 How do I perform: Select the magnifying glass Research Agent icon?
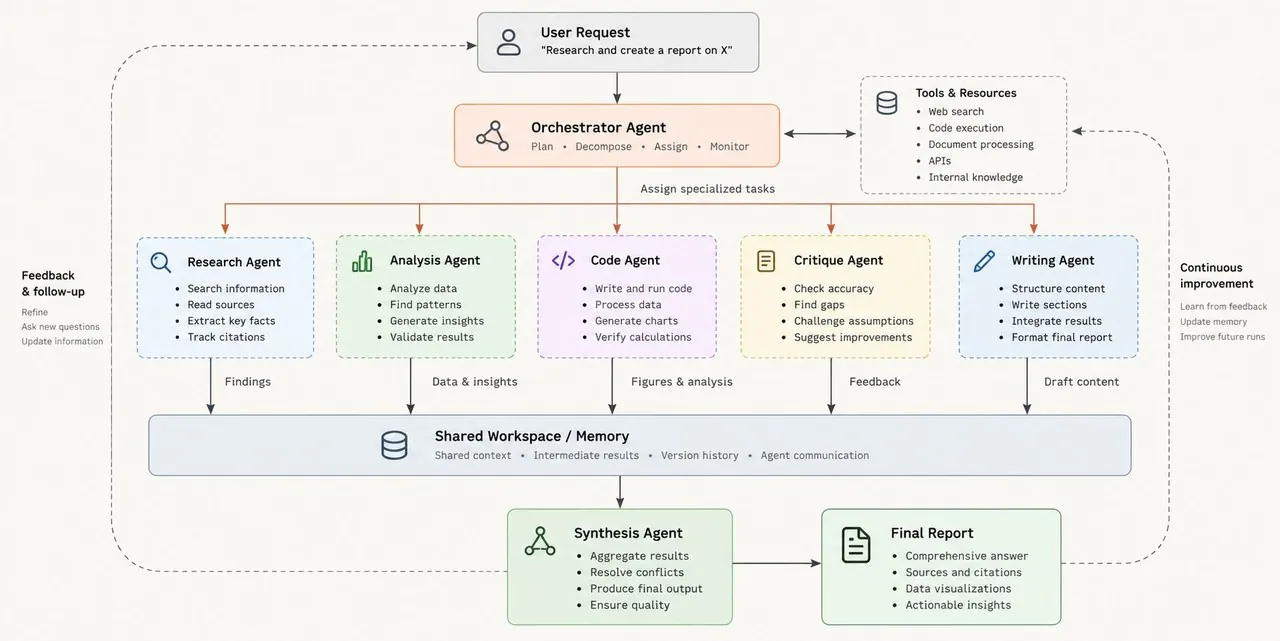[x=161, y=262]
